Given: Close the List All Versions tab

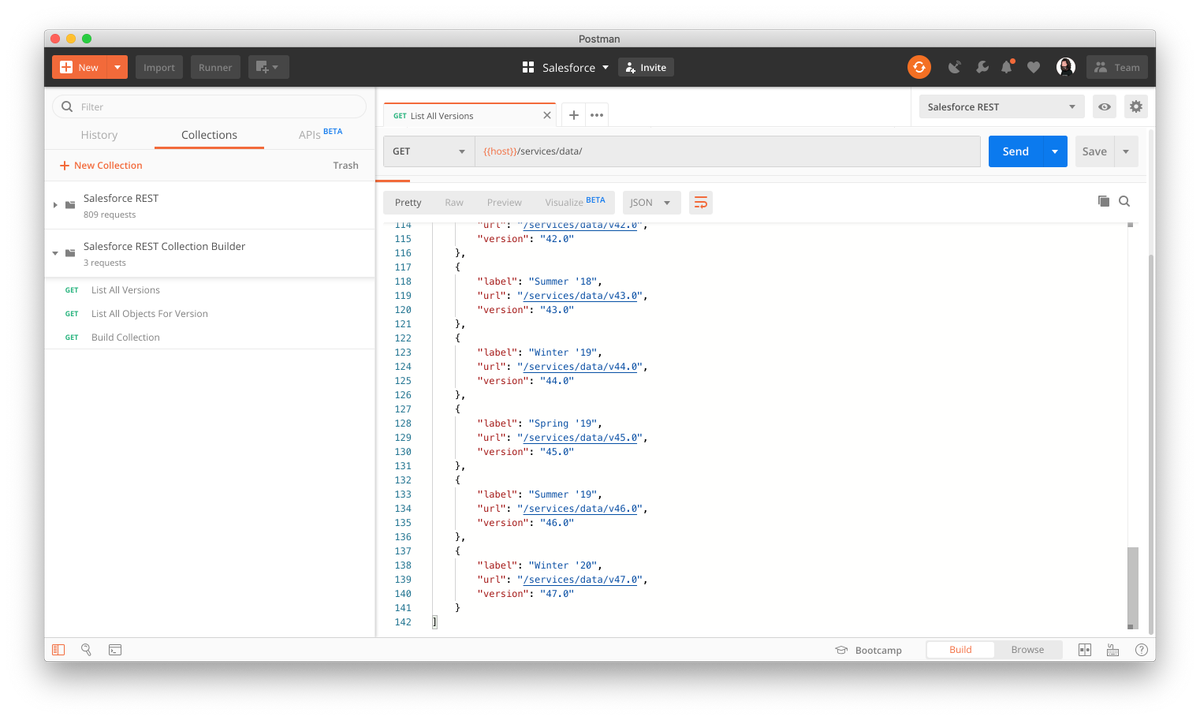Looking at the screenshot, I should coord(547,115).
